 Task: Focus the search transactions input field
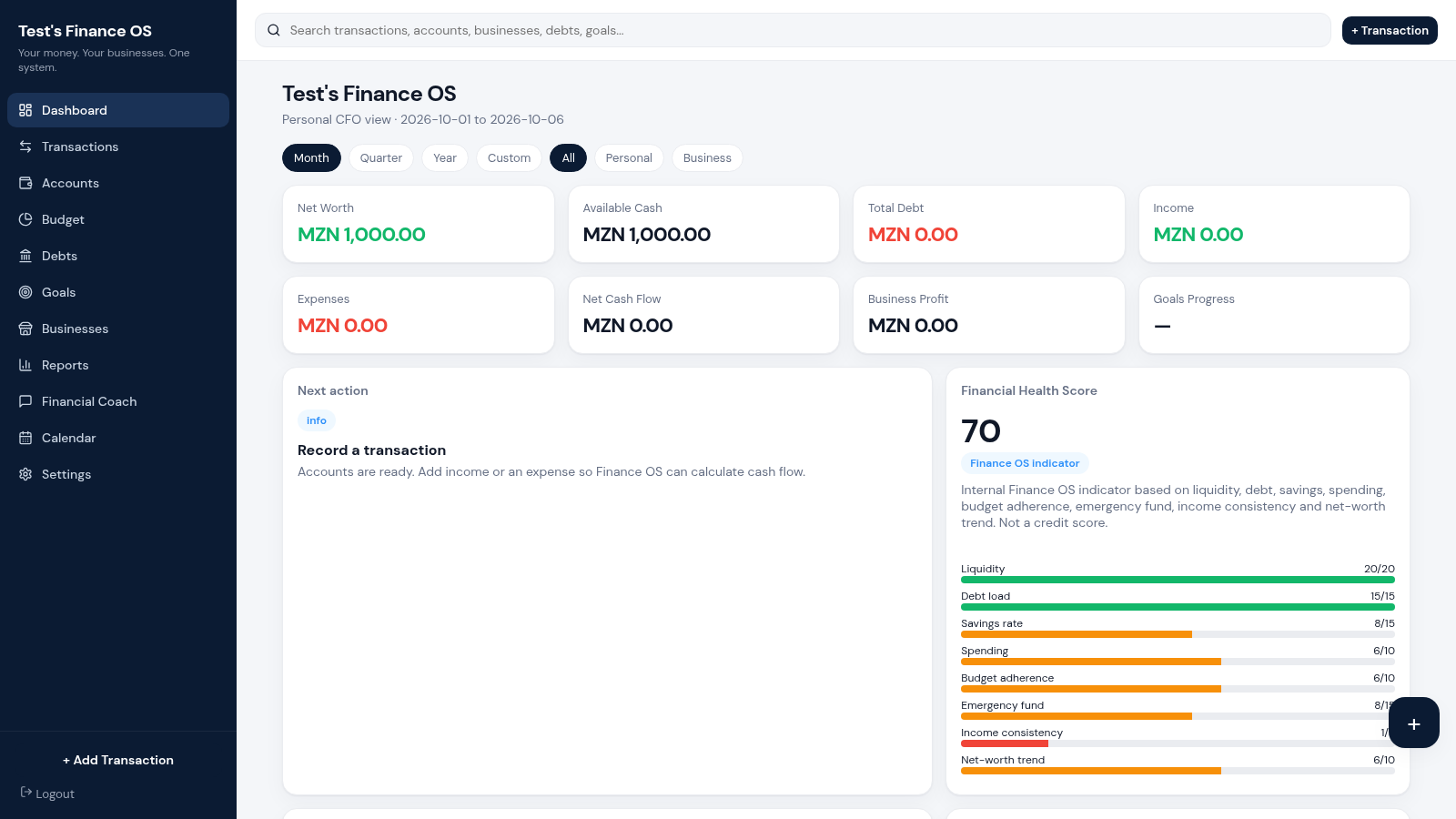coord(793,30)
